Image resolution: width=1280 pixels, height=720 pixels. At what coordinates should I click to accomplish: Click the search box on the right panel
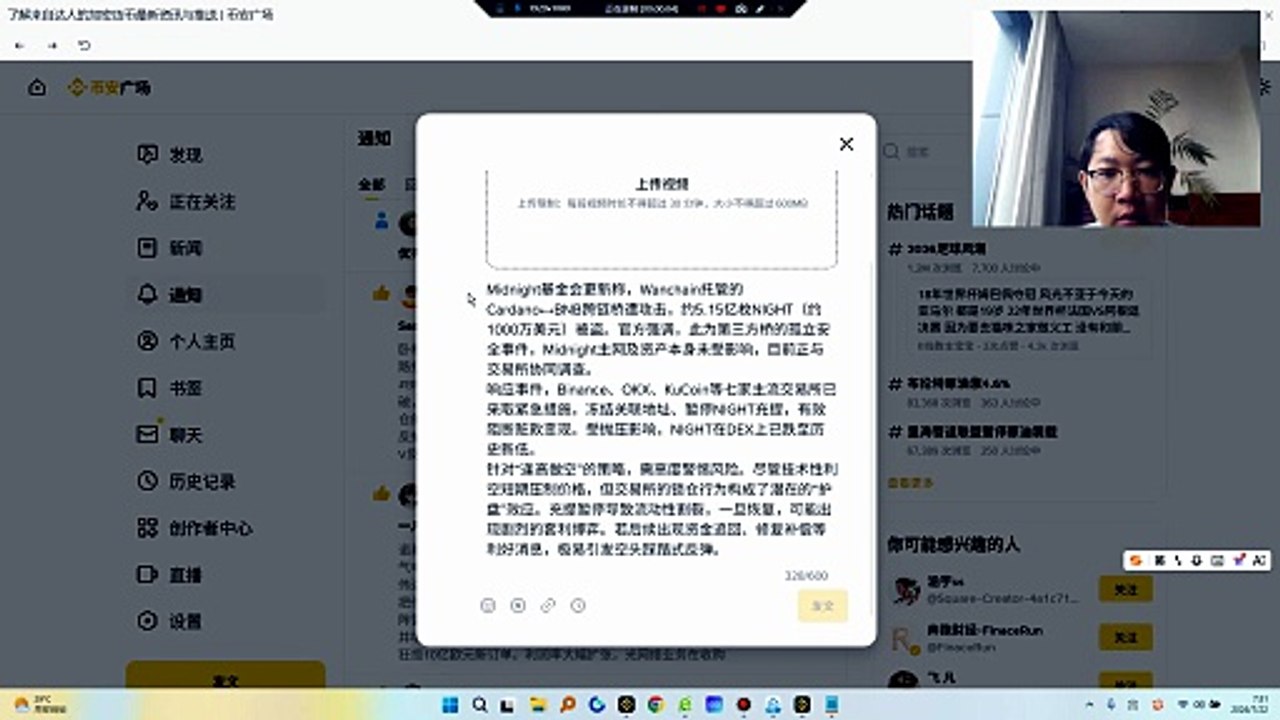coord(925,152)
